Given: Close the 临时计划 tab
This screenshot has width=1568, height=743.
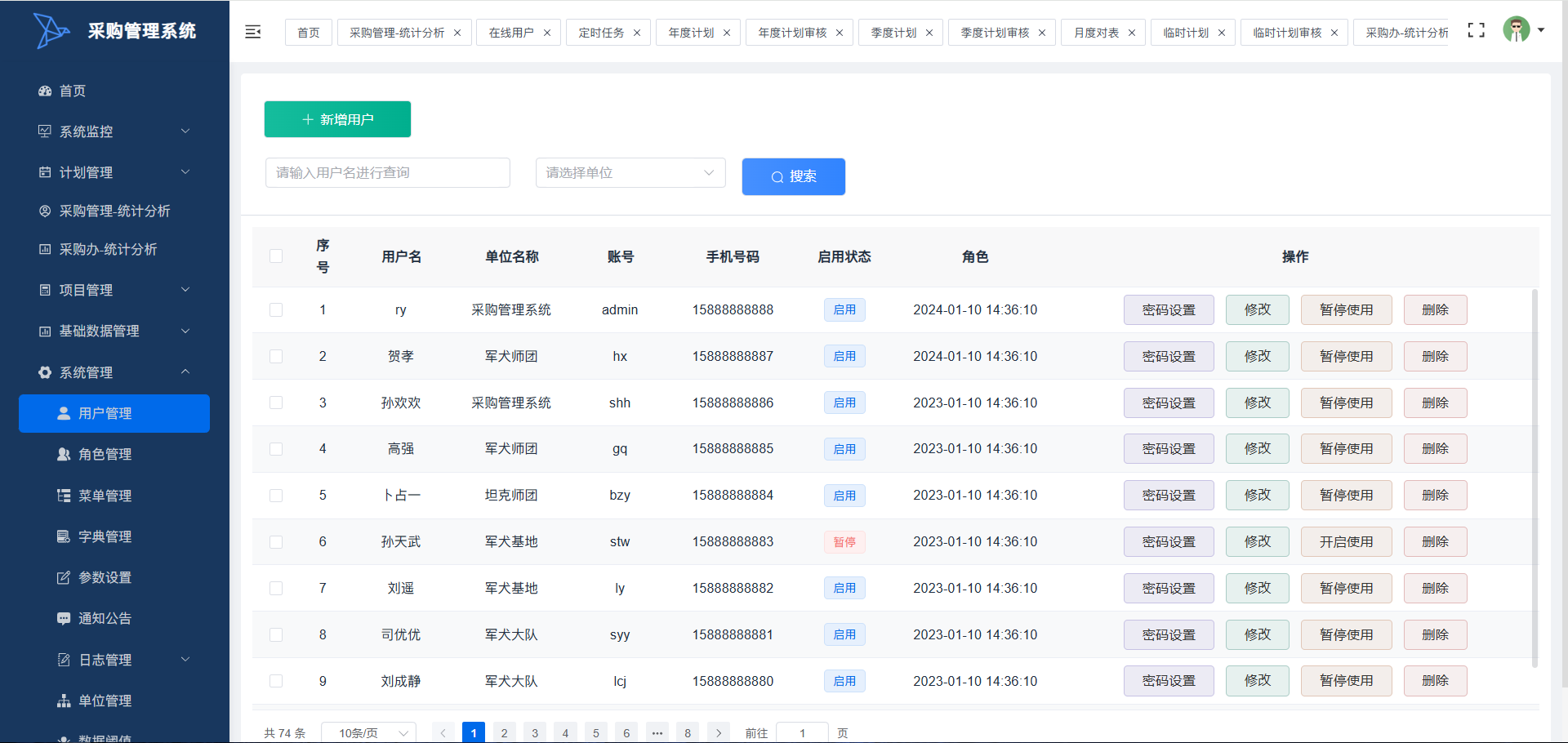Looking at the screenshot, I should [x=1222, y=33].
